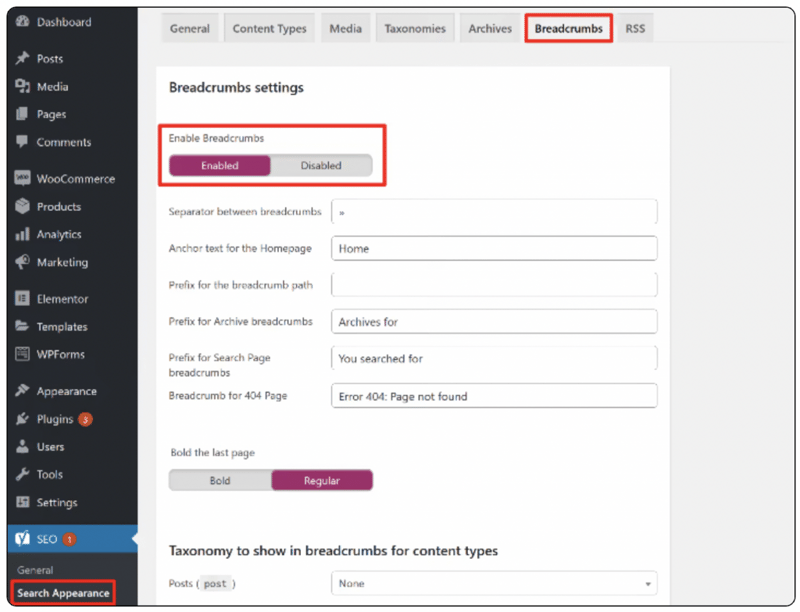The image size is (800, 612).
Task: Click the Breadcrumb for 404 Page field
Action: tap(494, 396)
